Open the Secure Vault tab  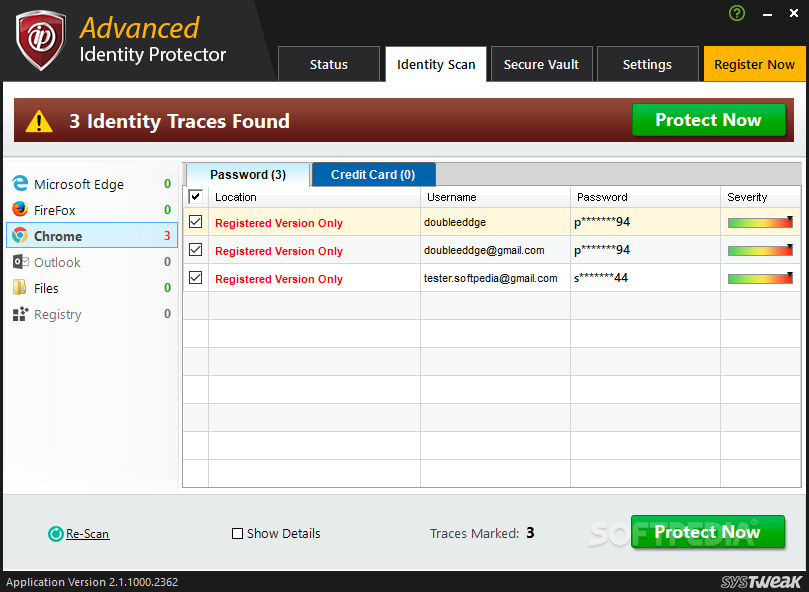(541, 63)
